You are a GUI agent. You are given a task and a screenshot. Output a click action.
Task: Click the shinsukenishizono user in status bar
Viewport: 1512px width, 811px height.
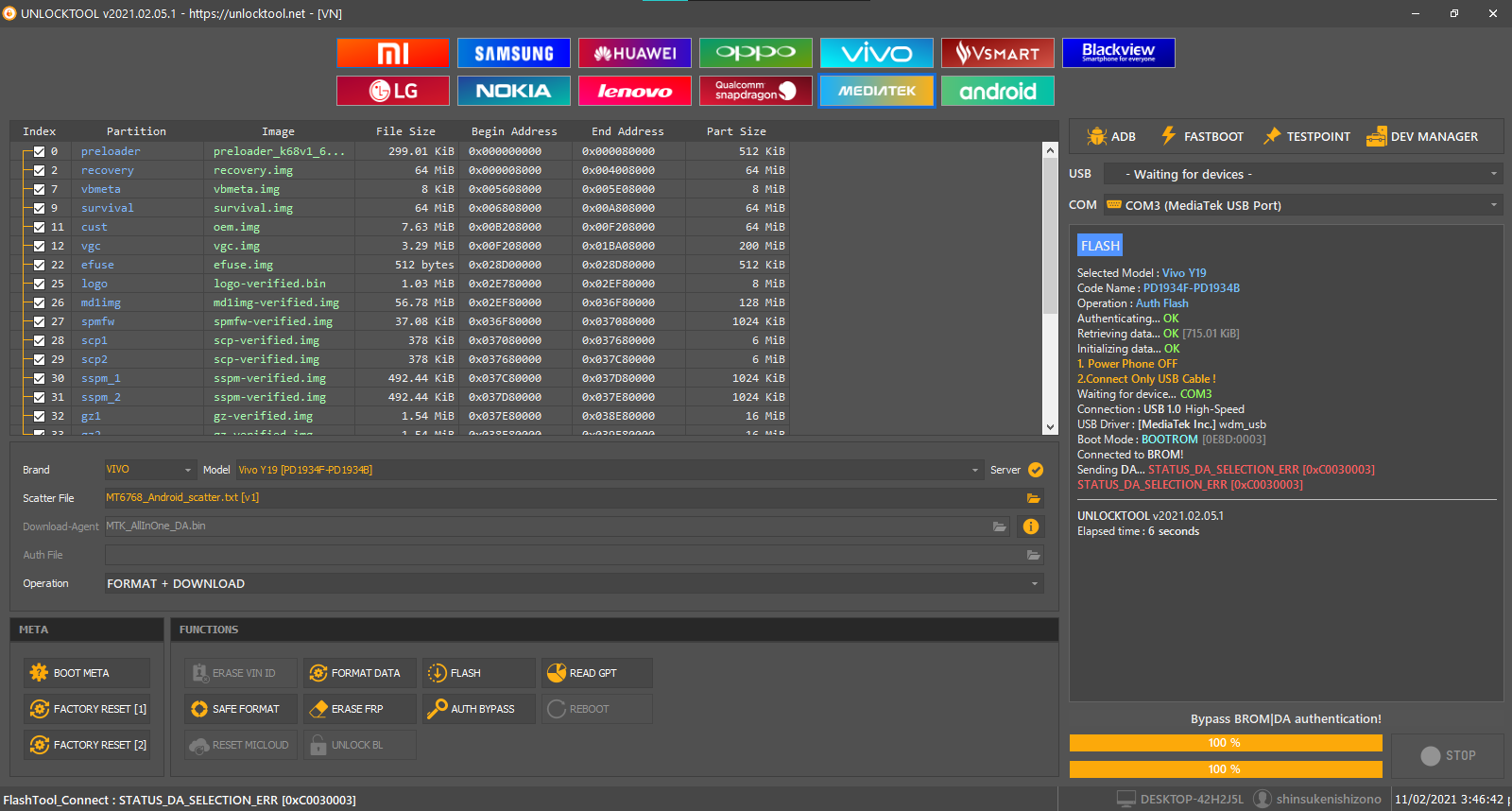click(x=1318, y=799)
